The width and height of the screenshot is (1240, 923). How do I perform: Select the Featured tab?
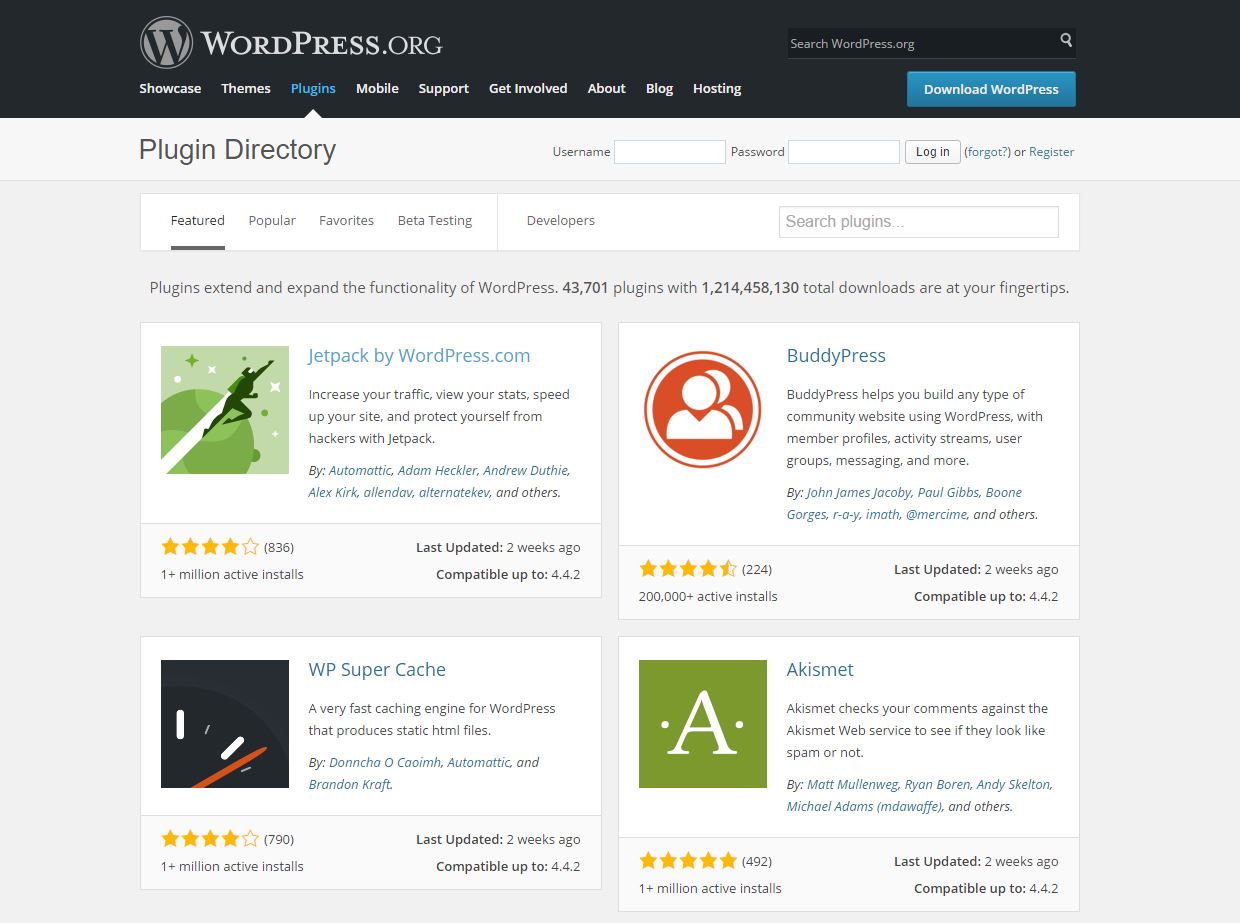[198, 221]
